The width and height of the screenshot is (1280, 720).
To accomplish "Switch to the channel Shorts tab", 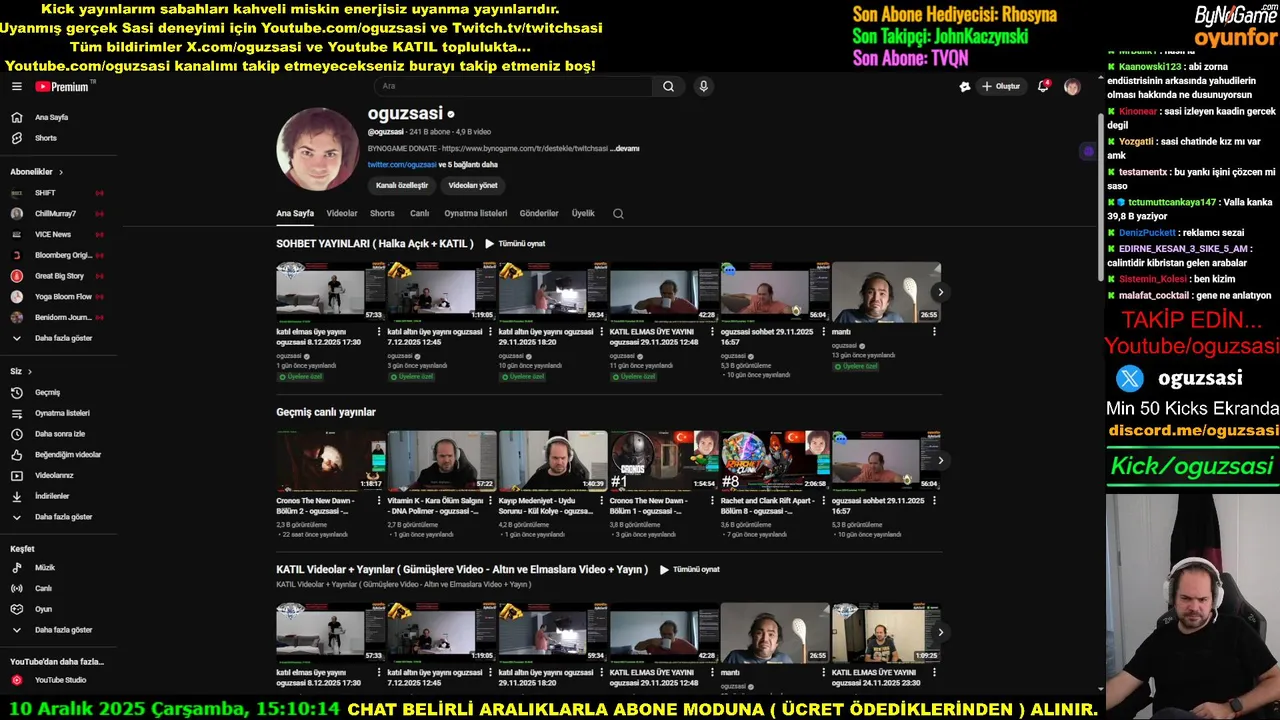I will 382,213.
